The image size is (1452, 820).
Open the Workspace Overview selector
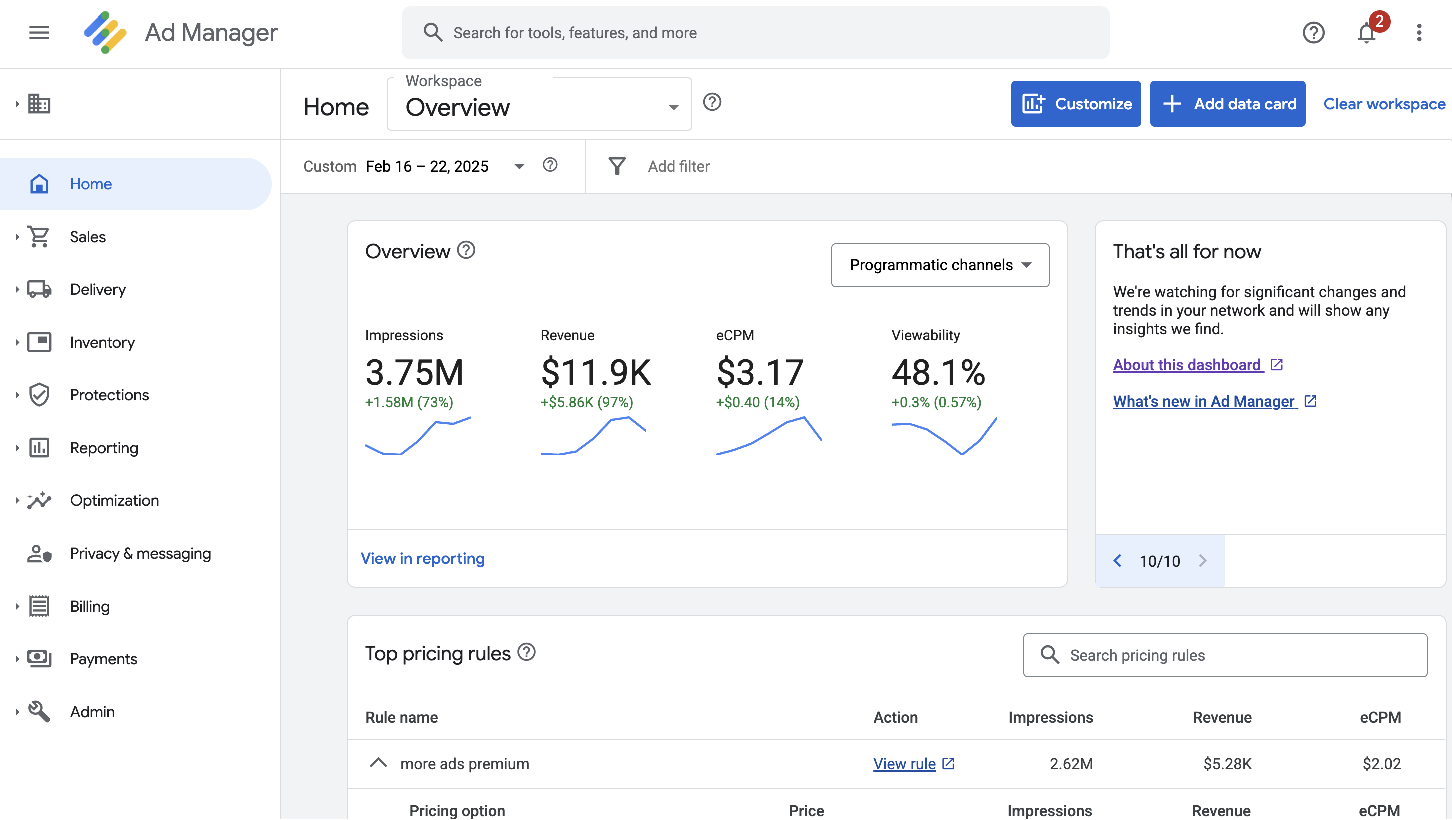pos(538,107)
